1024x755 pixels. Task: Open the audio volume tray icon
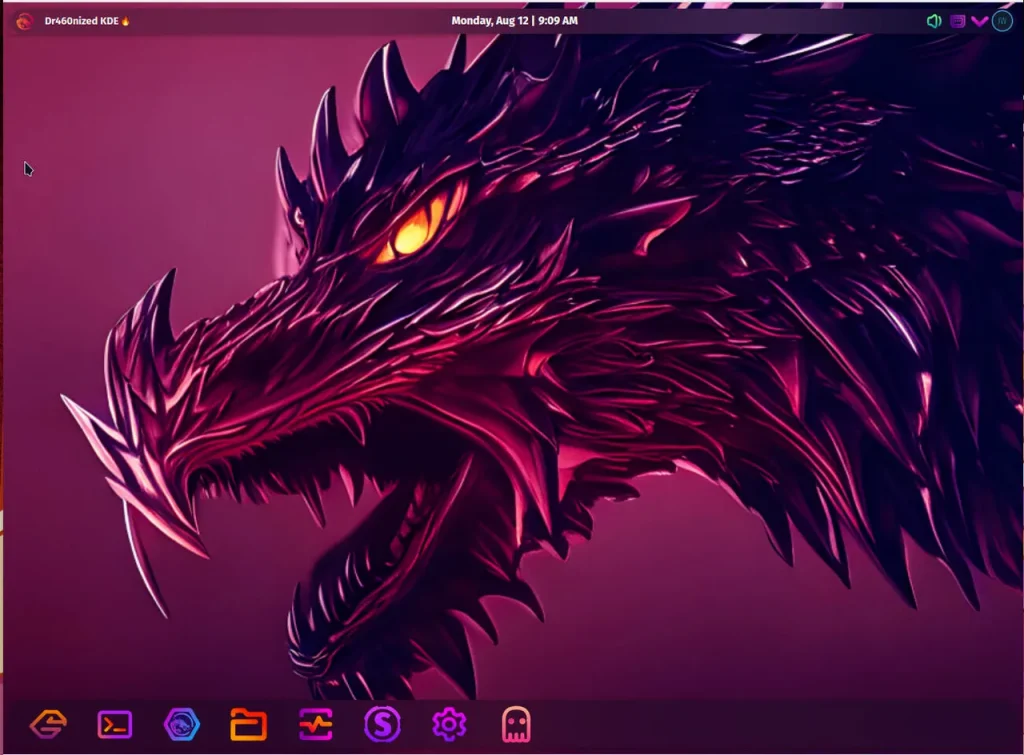[934, 21]
